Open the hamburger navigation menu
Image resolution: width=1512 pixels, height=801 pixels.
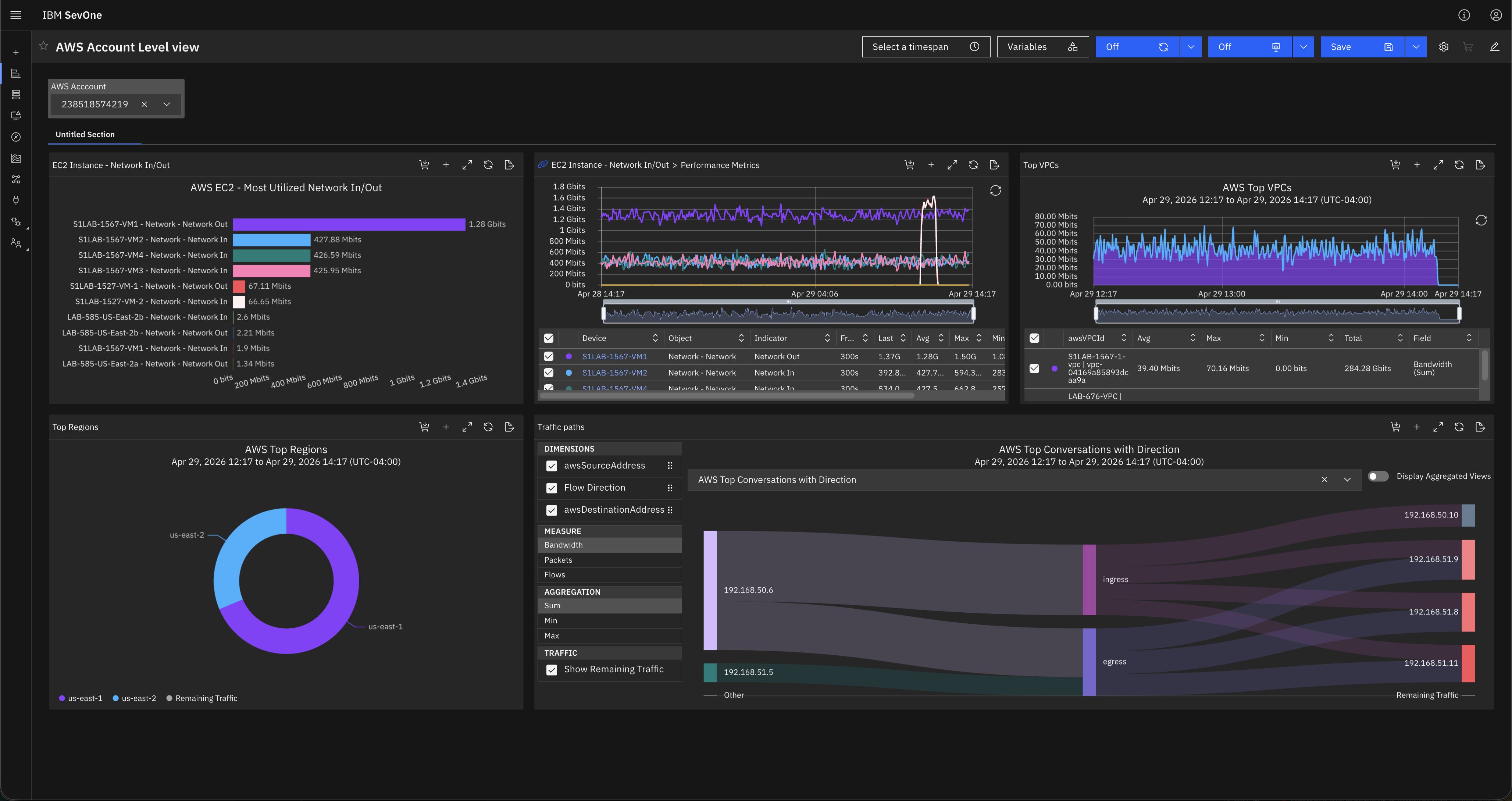(16, 15)
